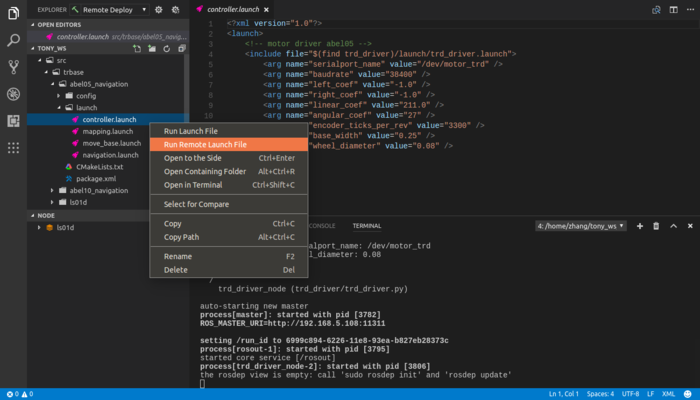Click the smiley feedback icon in status bar

point(688,394)
